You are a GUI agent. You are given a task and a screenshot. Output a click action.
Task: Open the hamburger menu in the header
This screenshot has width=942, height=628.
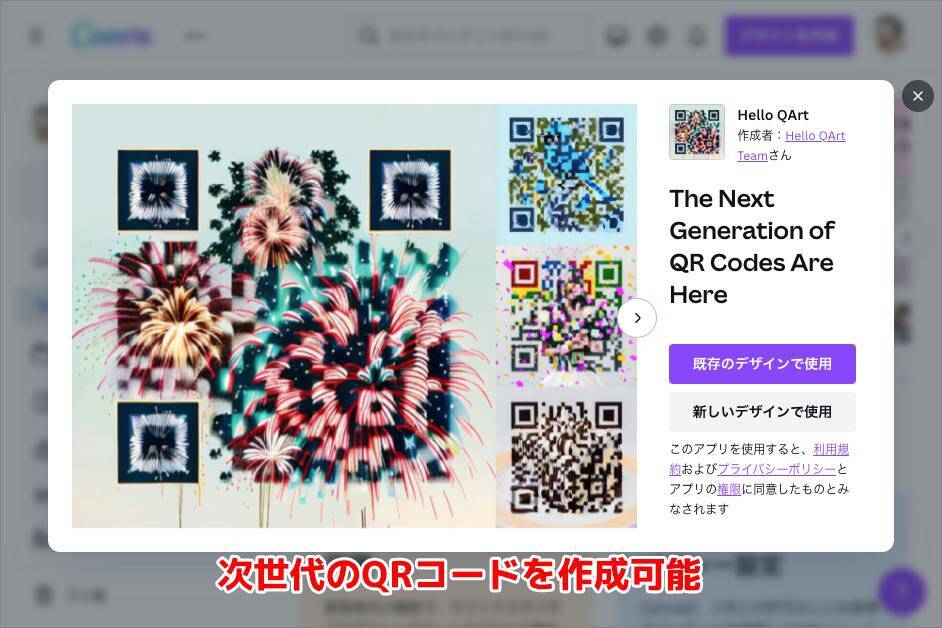pyautogui.click(x=37, y=36)
